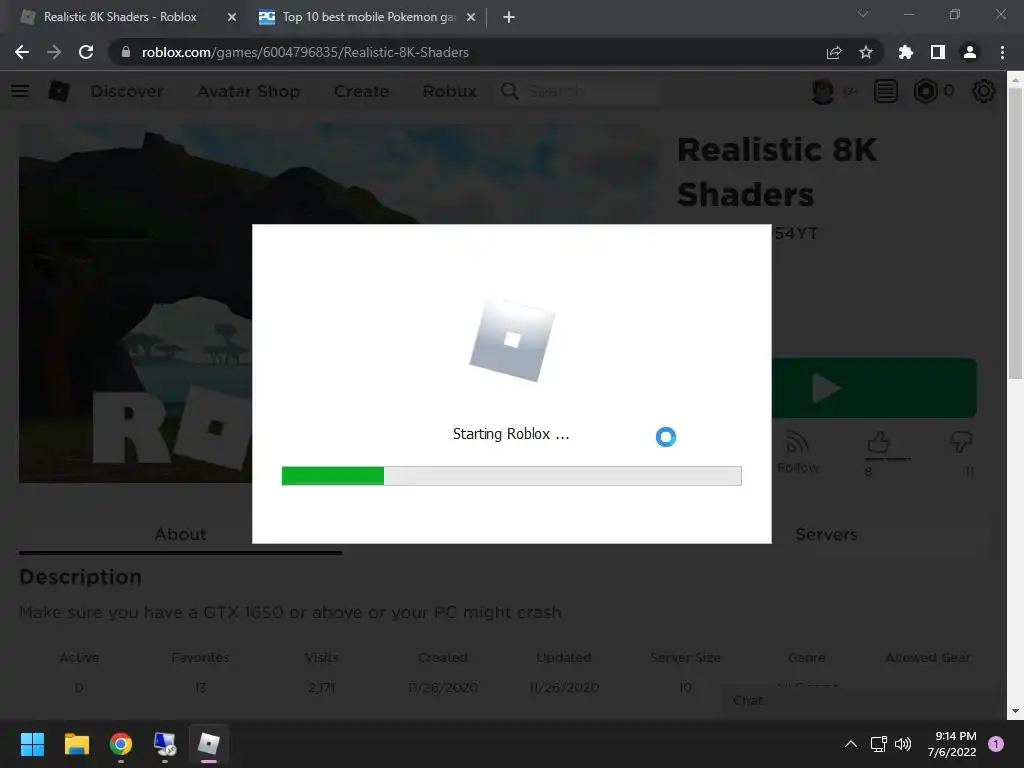Click the lock icon in address bar
Image resolution: width=1024 pixels, height=768 pixels.
click(126, 52)
